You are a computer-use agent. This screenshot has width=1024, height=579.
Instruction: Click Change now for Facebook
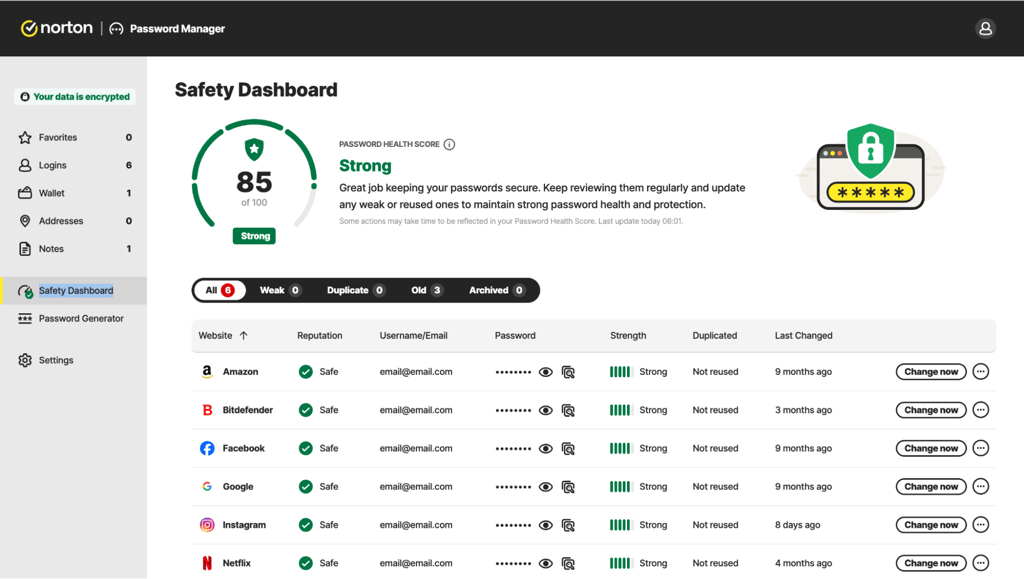pyautogui.click(x=931, y=448)
